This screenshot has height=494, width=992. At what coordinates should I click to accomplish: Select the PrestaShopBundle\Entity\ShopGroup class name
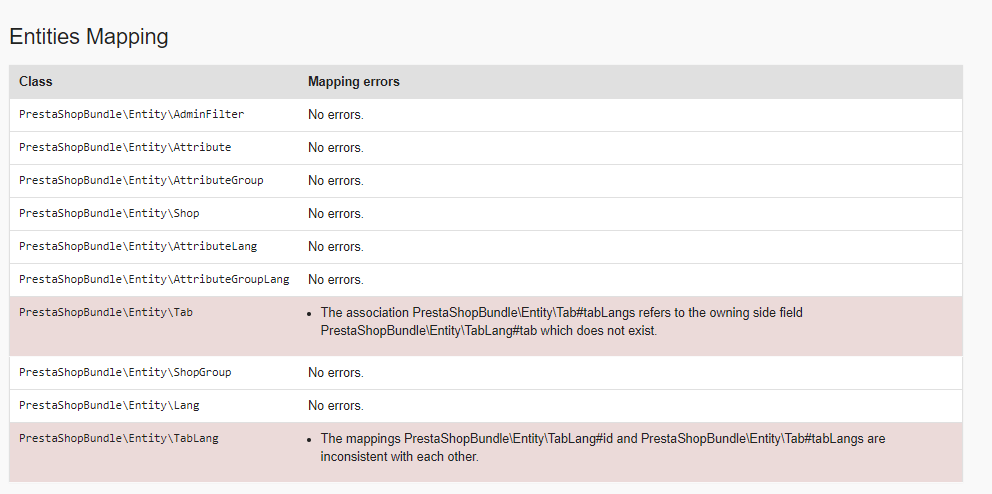pos(125,372)
